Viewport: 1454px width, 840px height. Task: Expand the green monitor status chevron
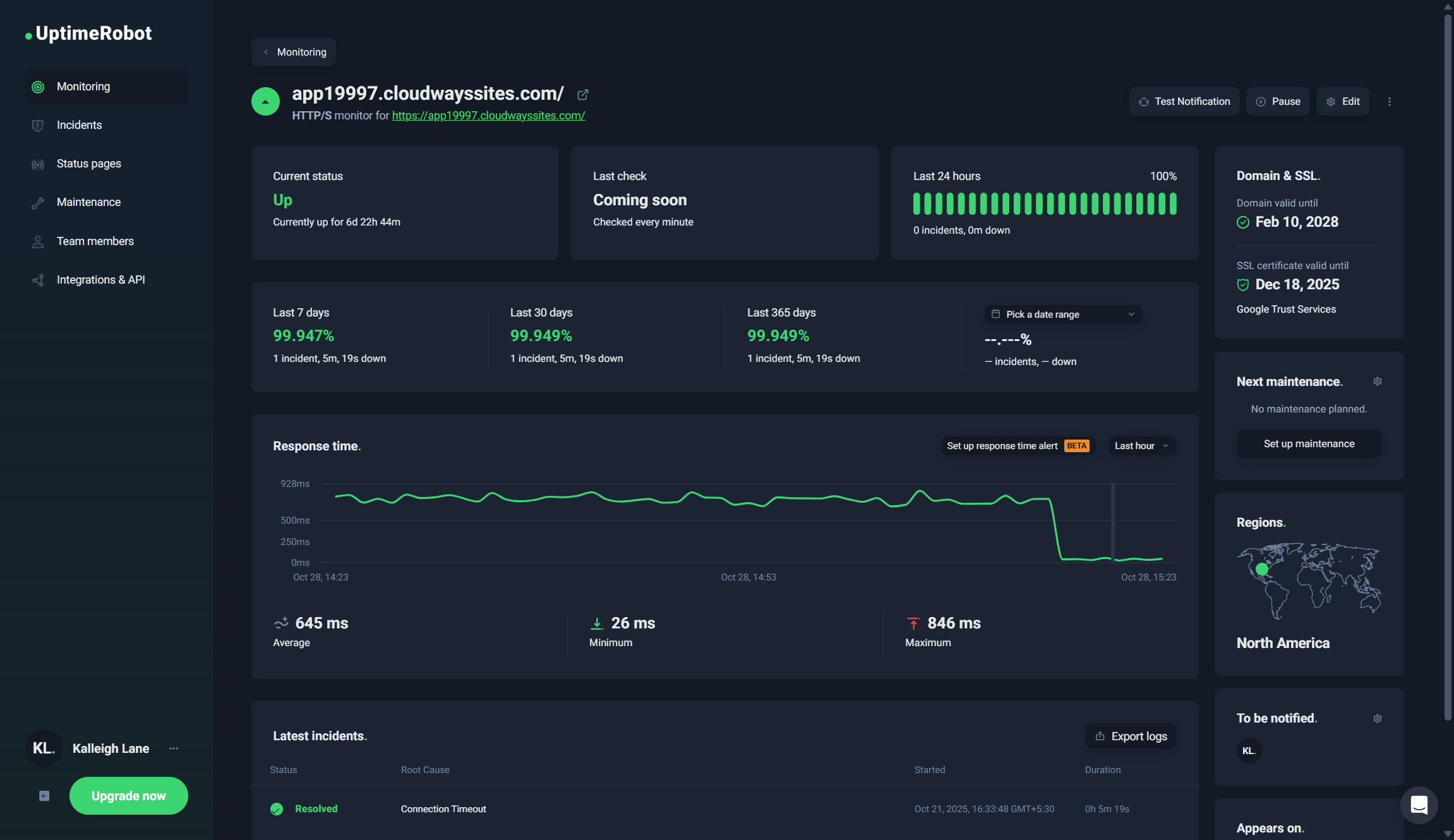[x=265, y=101]
